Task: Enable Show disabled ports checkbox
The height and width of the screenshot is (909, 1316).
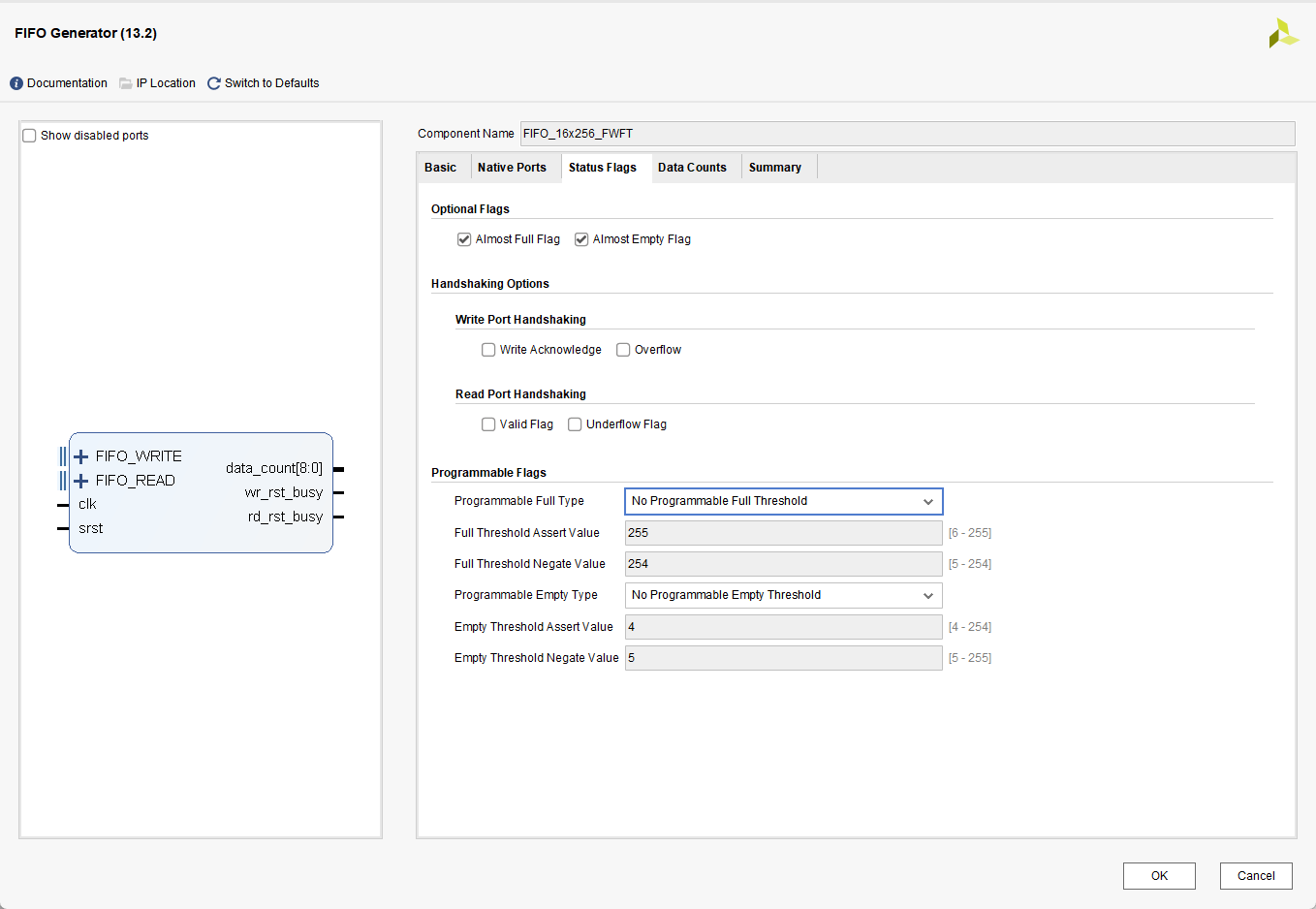Action: (29, 136)
